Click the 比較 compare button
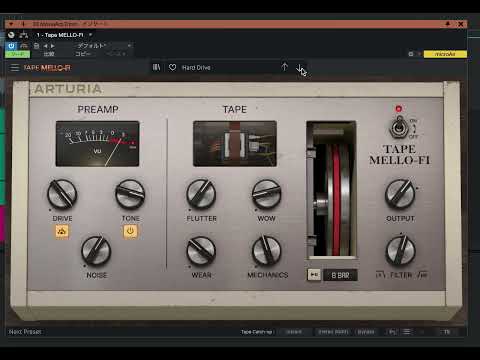Image resolution: width=480 pixels, height=360 pixels. coord(49,54)
